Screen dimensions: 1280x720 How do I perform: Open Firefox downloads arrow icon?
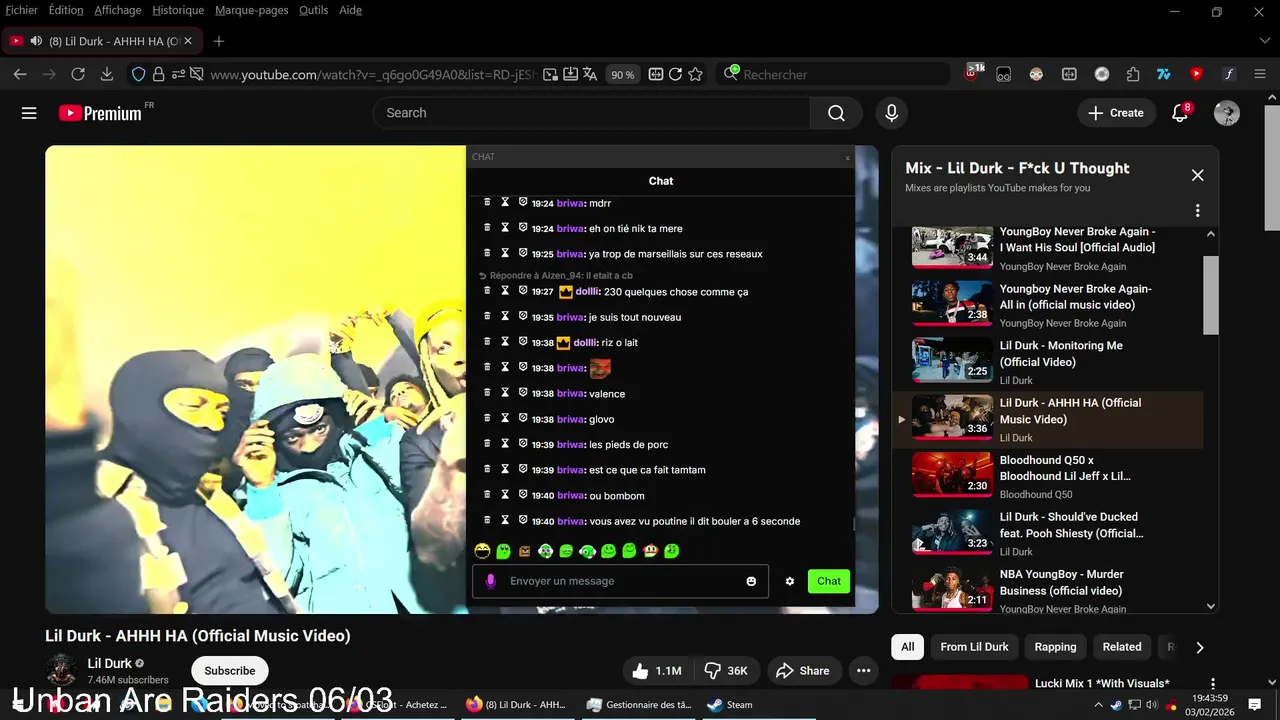[107, 74]
